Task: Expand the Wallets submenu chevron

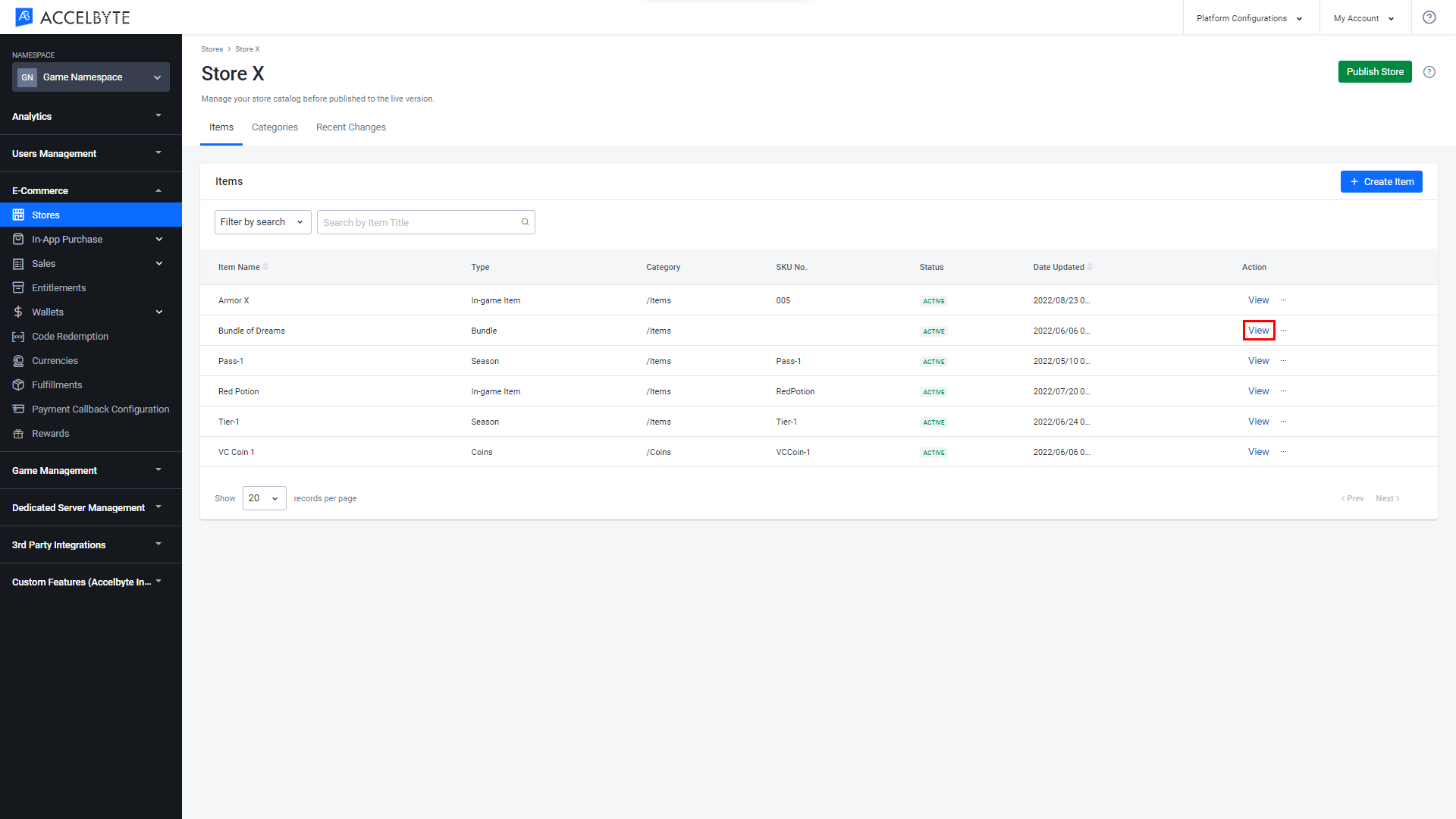Action: point(159,312)
